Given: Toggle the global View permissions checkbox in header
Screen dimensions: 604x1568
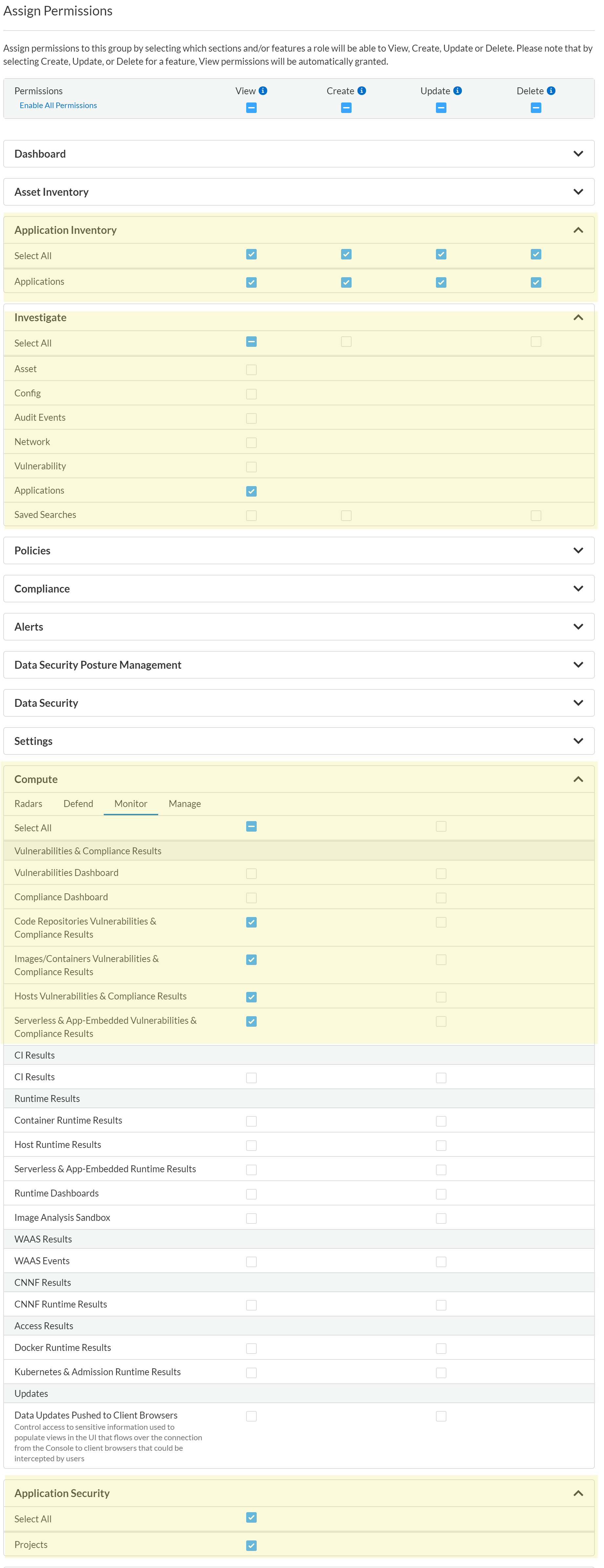Looking at the screenshot, I should point(251,108).
